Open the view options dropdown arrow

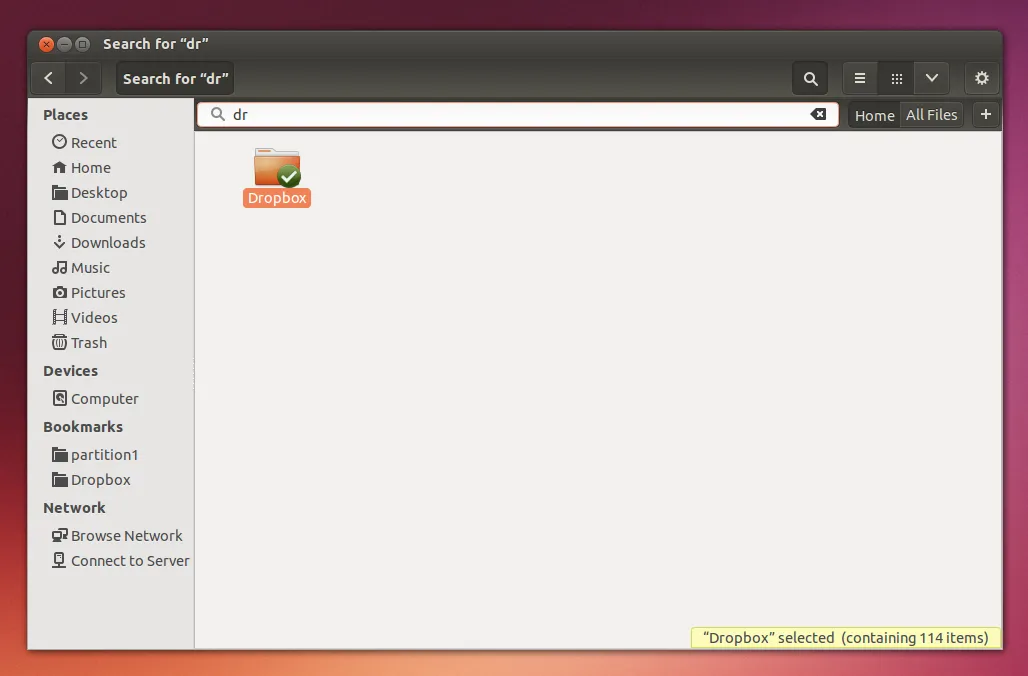tap(931, 78)
